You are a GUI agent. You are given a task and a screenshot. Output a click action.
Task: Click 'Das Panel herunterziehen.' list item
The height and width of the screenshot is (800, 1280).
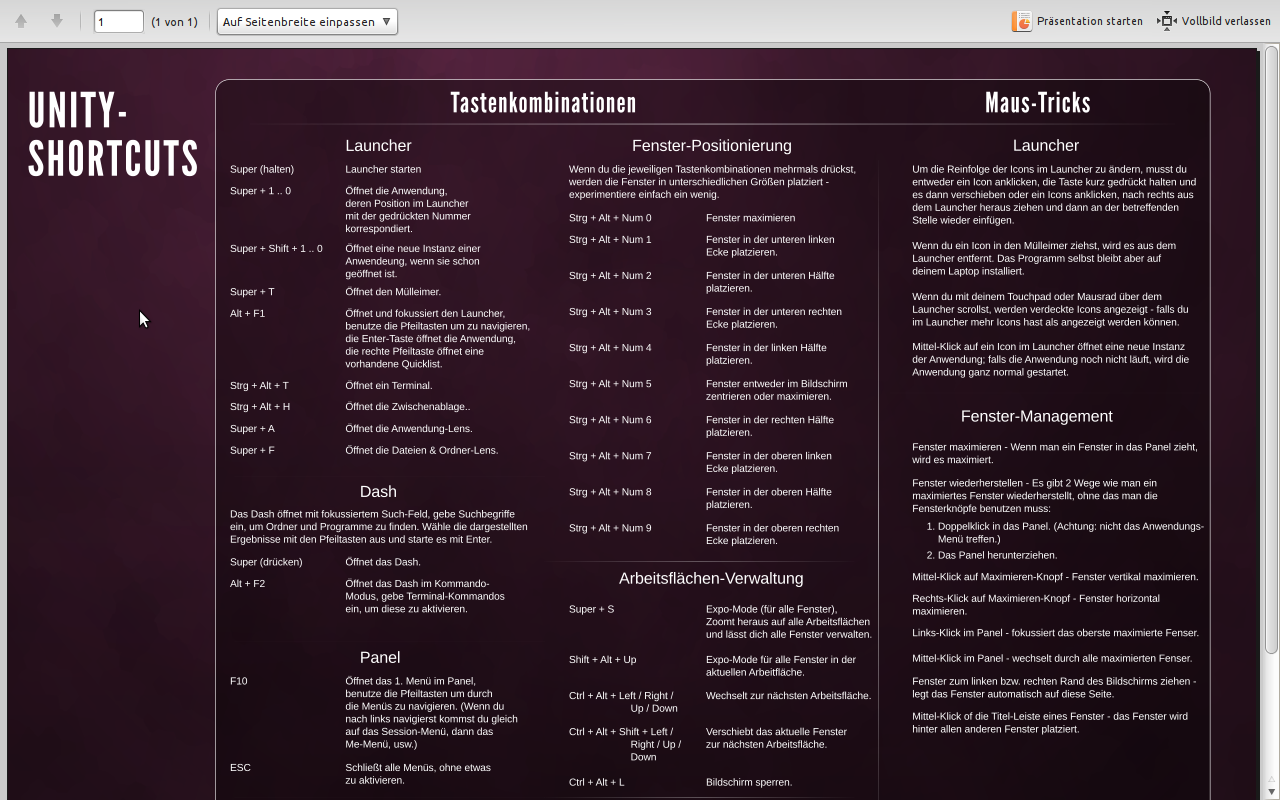click(997, 555)
